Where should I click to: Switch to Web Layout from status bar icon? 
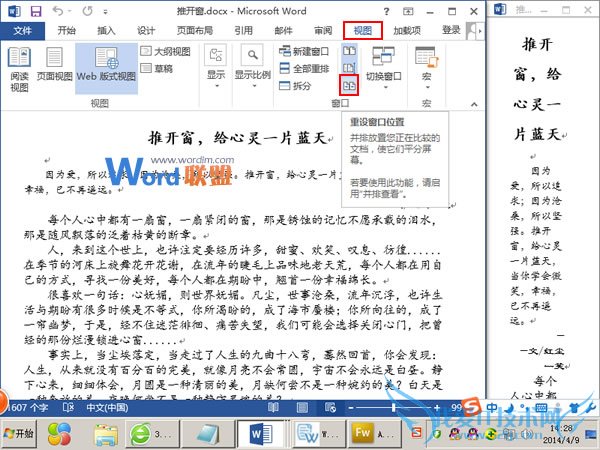330,408
